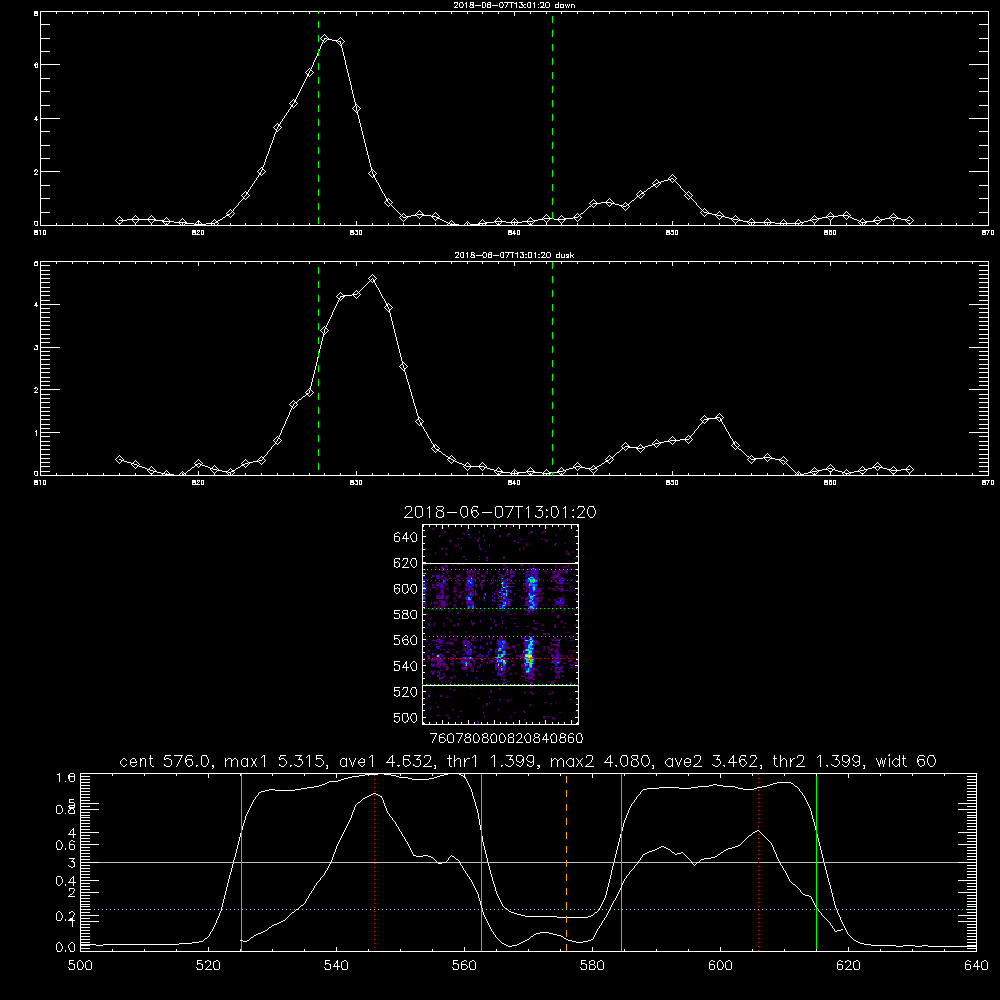Screen dimensions: 1000x1000
Task: Click the x-axis label 560 on bottom plot
Action: [464, 966]
